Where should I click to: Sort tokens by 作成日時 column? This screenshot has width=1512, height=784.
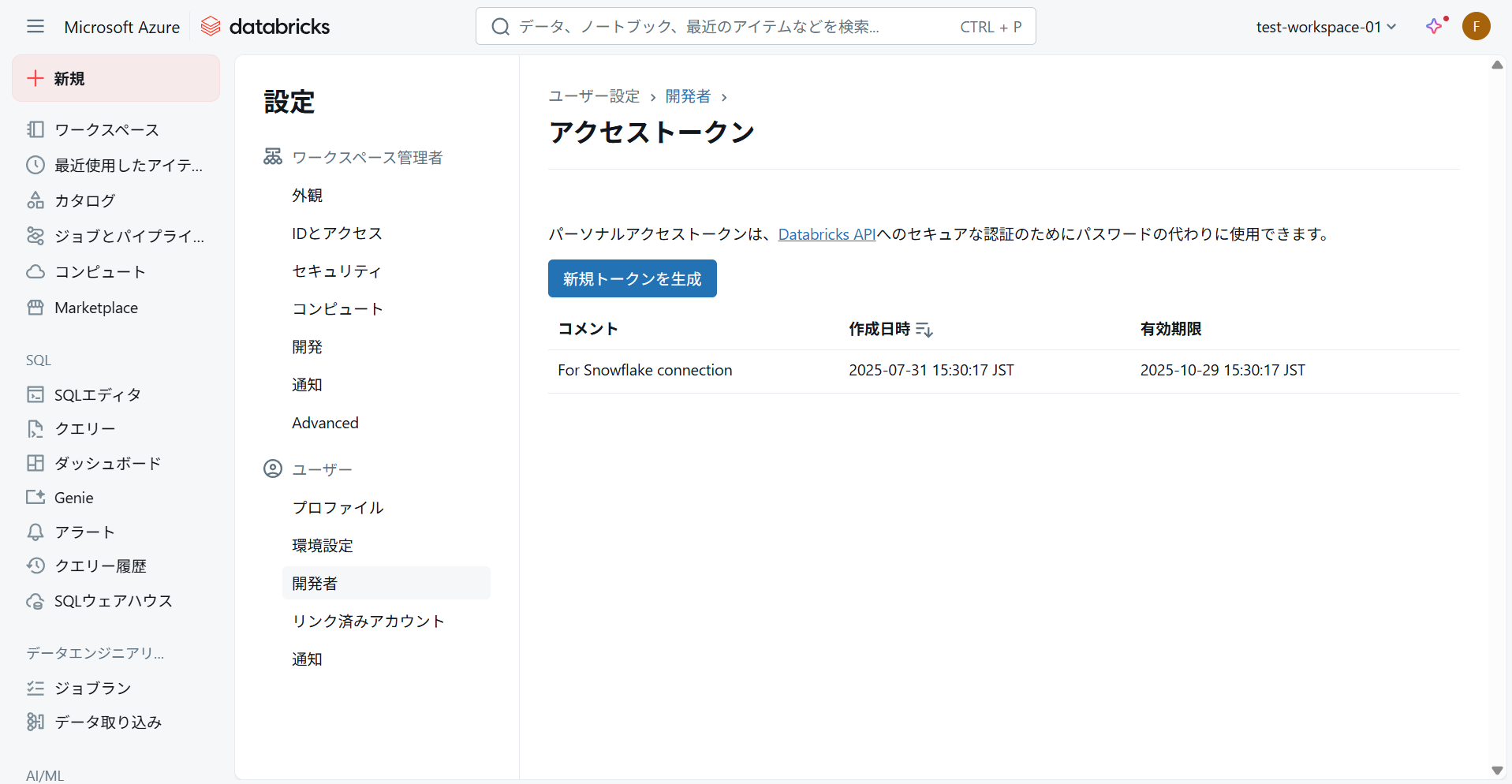tap(924, 330)
